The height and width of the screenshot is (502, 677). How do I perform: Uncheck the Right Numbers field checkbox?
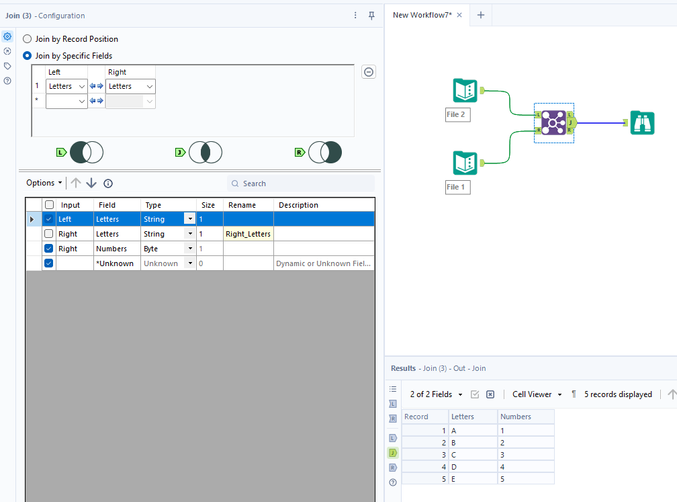(49, 248)
